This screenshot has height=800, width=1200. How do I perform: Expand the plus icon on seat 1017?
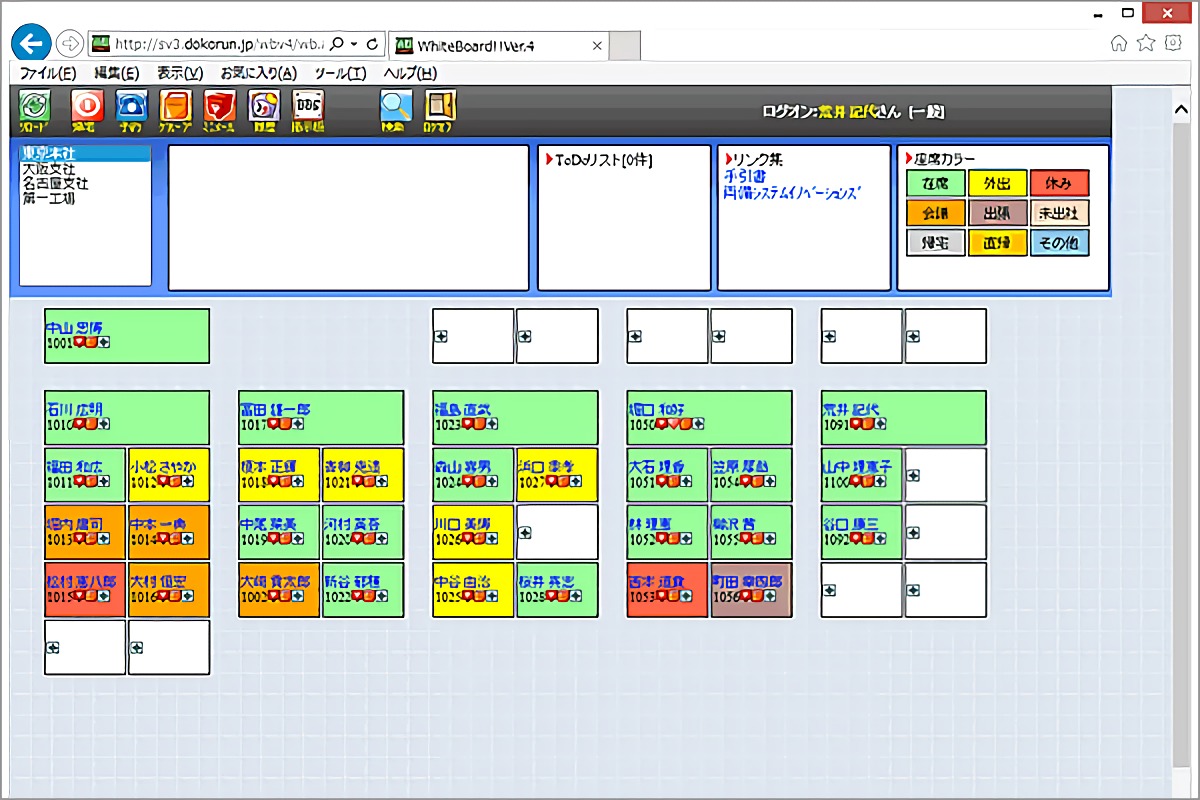[x=297, y=424]
